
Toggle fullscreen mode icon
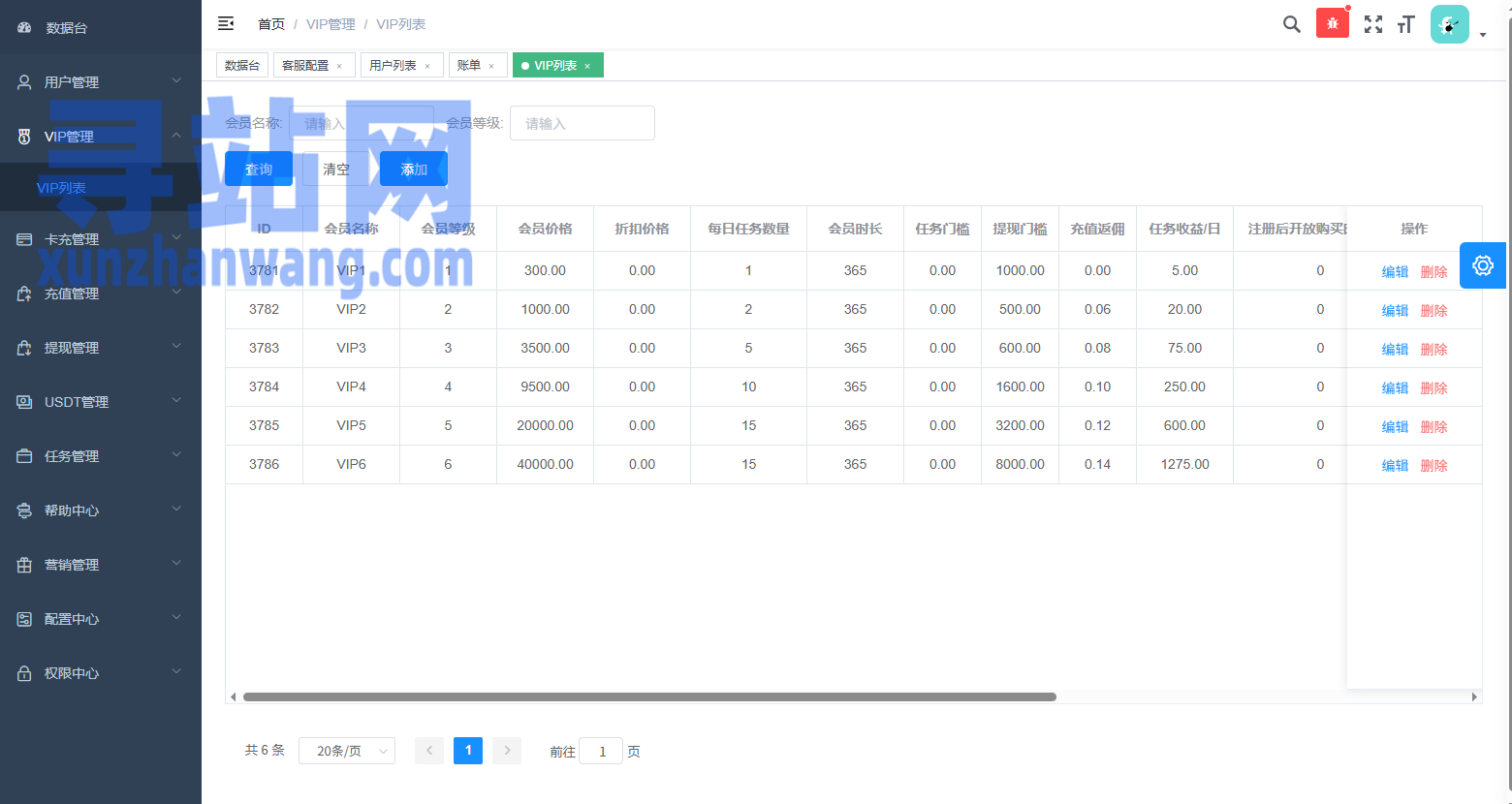click(1373, 24)
